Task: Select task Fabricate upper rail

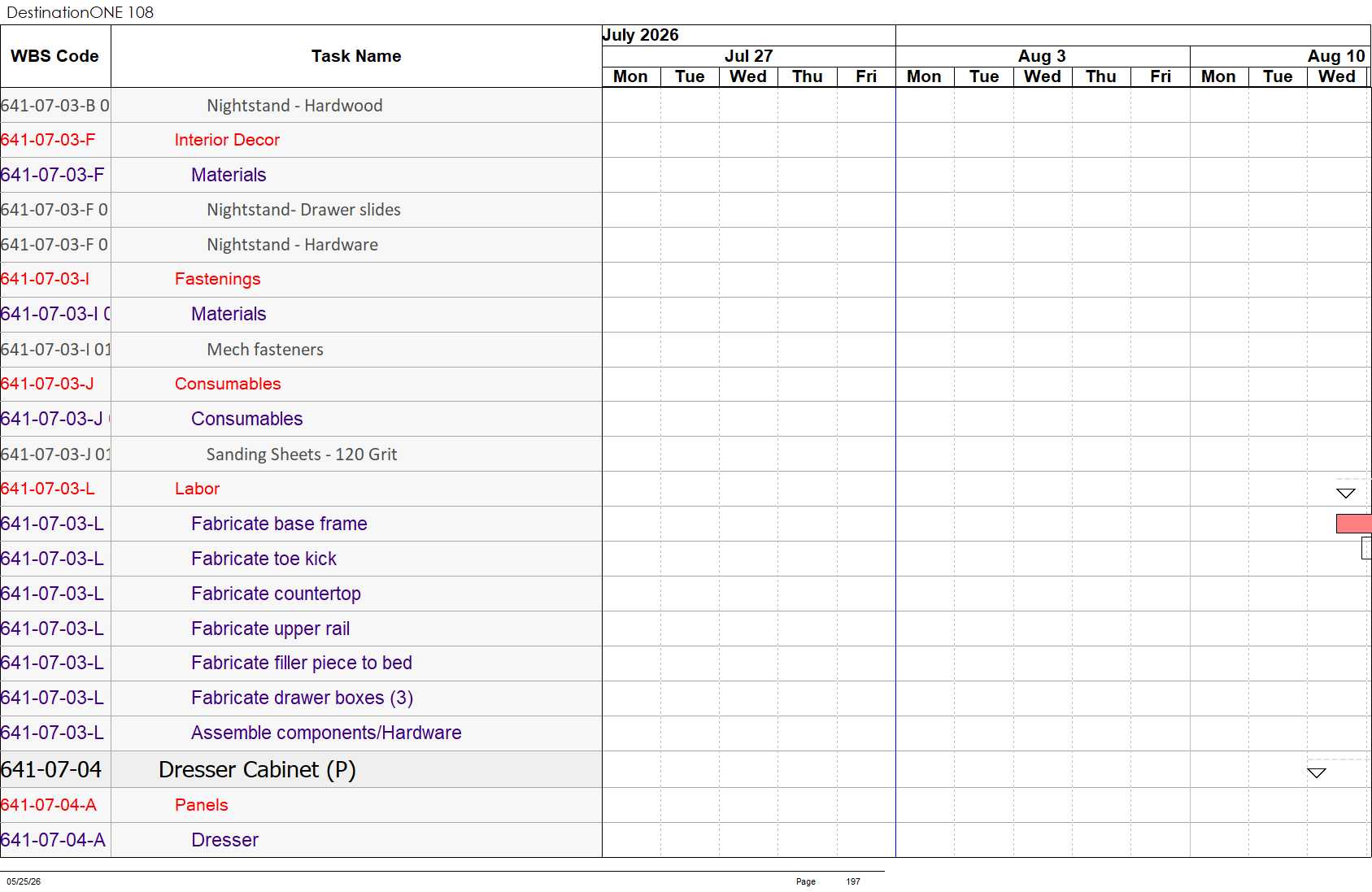Action: [270, 629]
